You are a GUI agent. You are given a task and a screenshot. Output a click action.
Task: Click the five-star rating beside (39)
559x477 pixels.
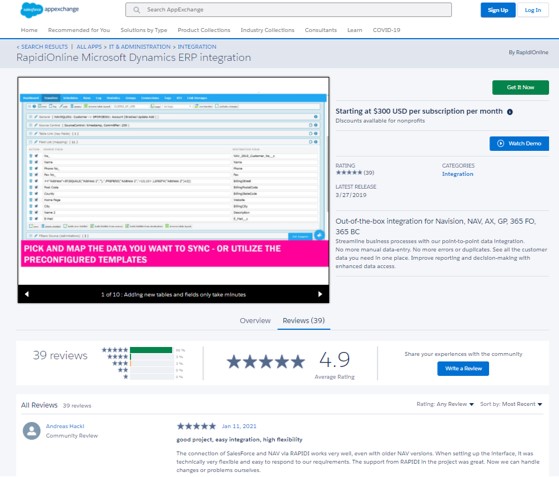click(349, 173)
